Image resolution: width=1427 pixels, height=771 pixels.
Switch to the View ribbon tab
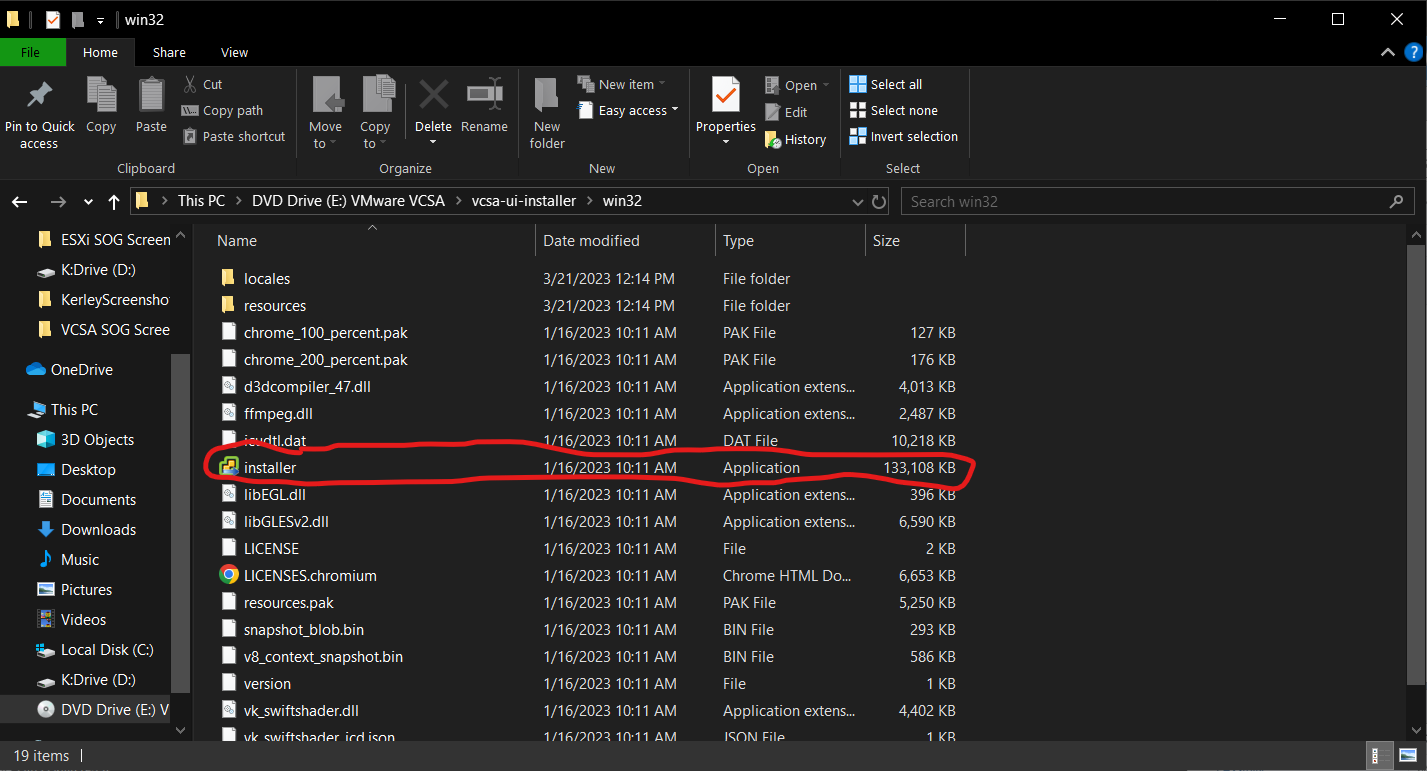(x=234, y=52)
